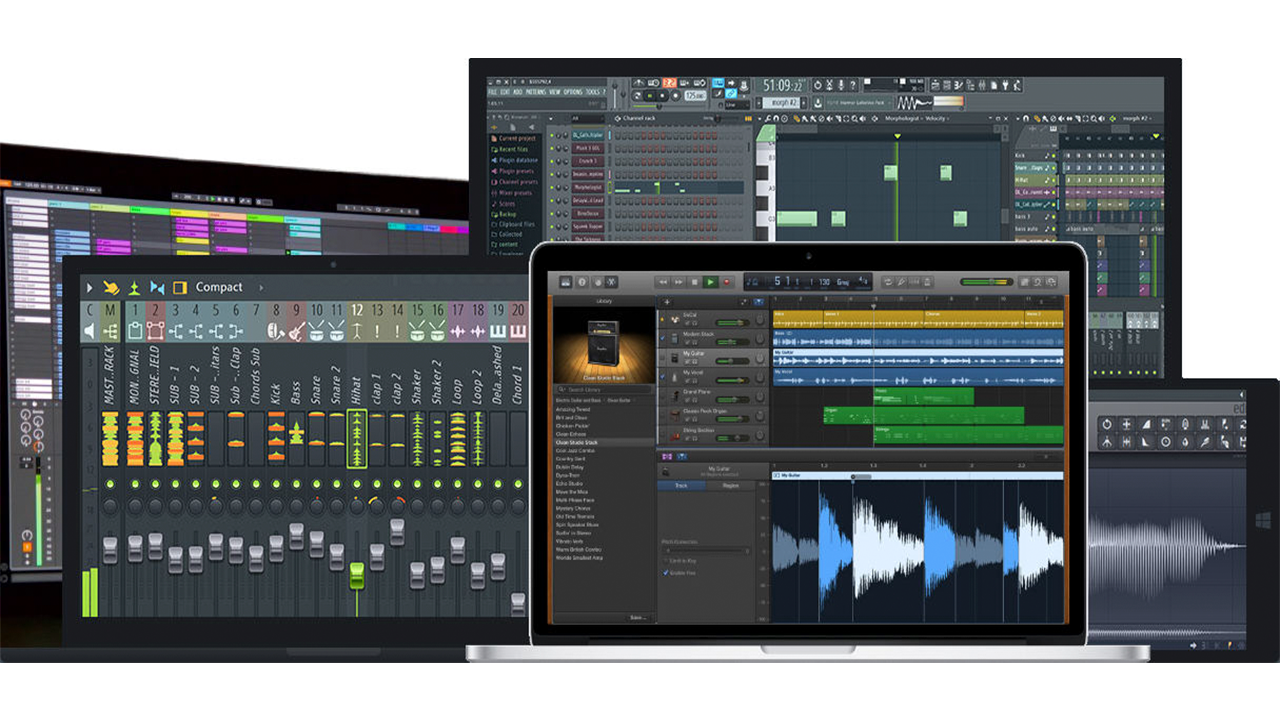Toggle the green mute LED on the Kick channel

[276, 485]
